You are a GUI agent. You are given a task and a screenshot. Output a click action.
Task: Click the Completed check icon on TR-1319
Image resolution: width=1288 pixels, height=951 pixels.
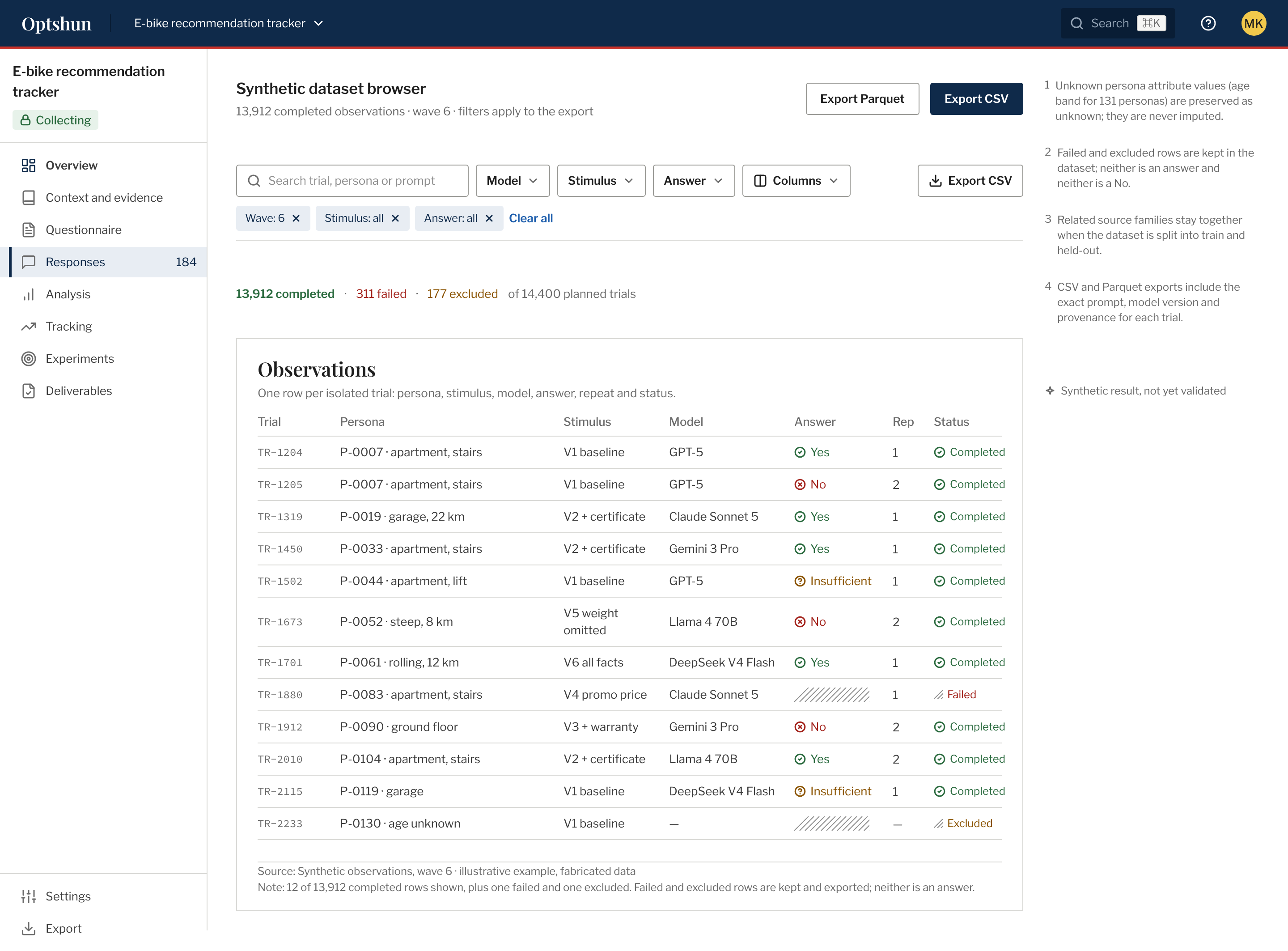tap(939, 517)
